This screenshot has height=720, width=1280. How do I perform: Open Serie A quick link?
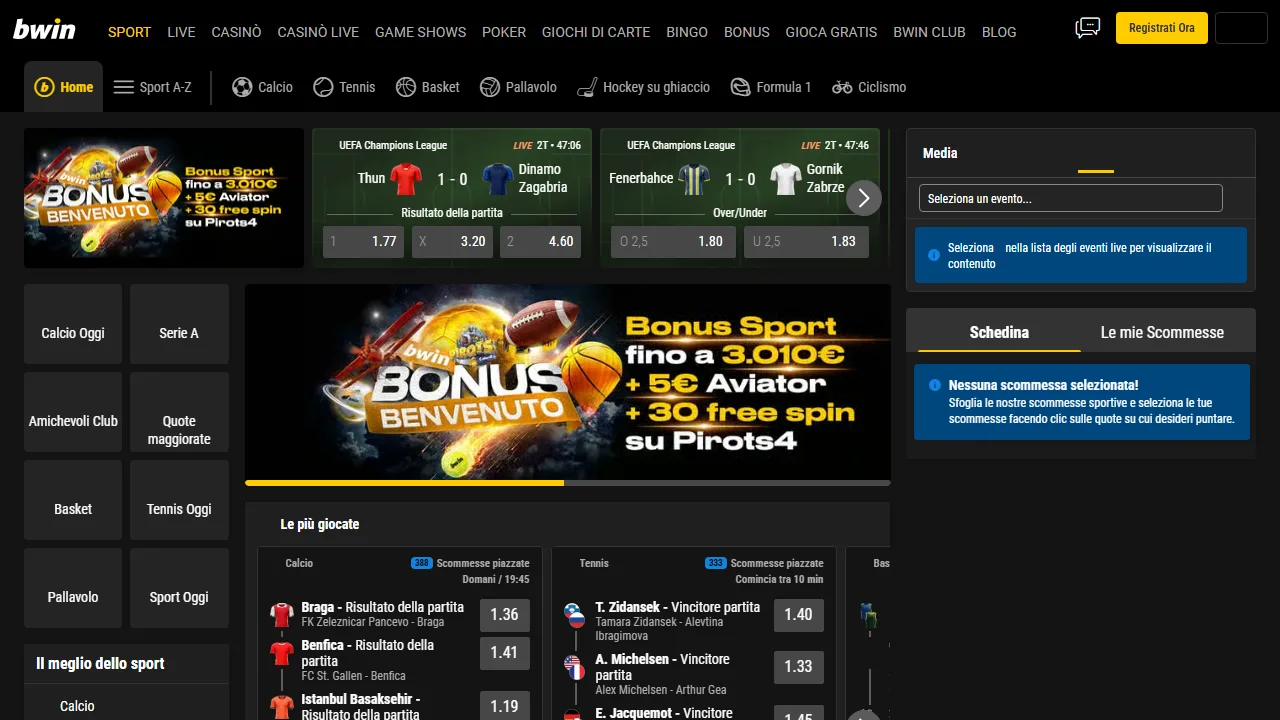[179, 324]
